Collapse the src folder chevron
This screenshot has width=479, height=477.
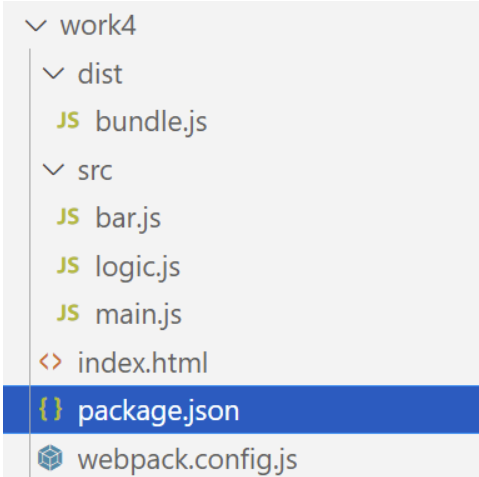pos(53,170)
